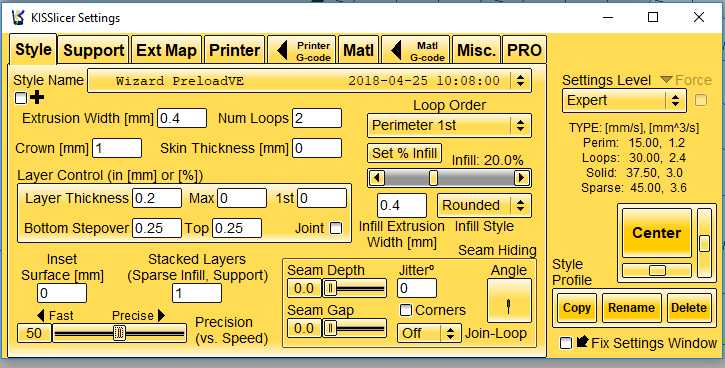The height and width of the screenshot is (368, 725).
Task: Click the KISSlicer logo in the title bar
Action: (18, 17)
